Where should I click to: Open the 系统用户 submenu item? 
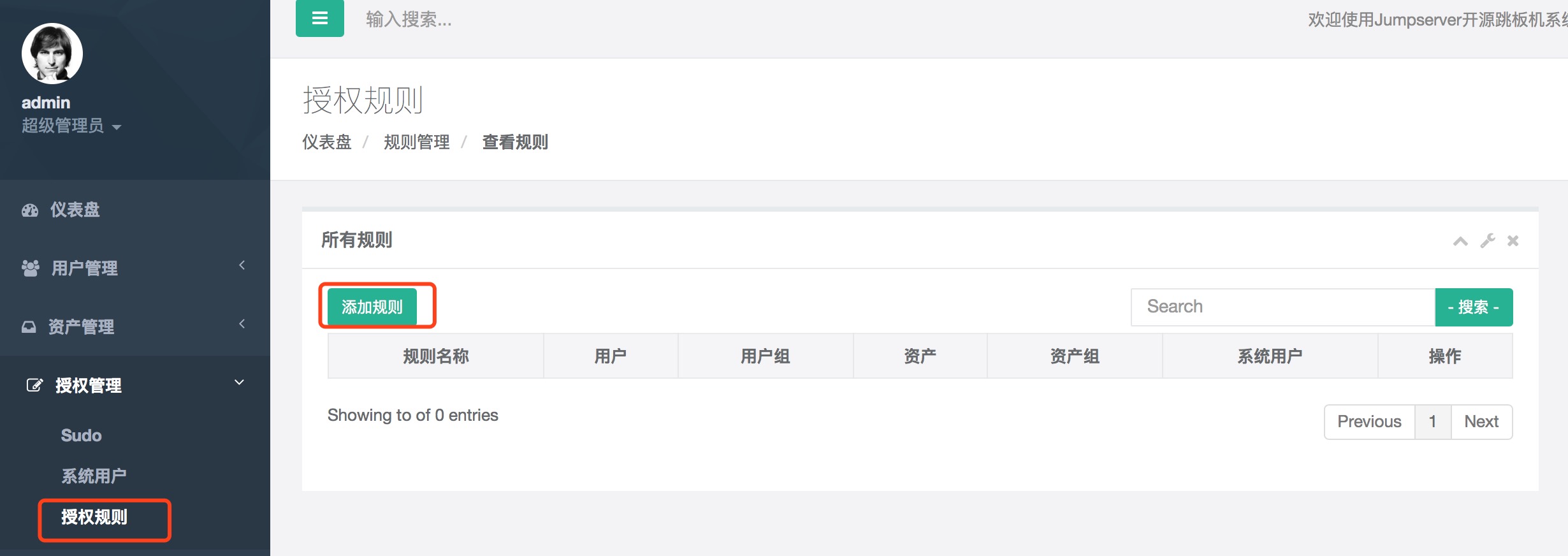tap(94, 476)
